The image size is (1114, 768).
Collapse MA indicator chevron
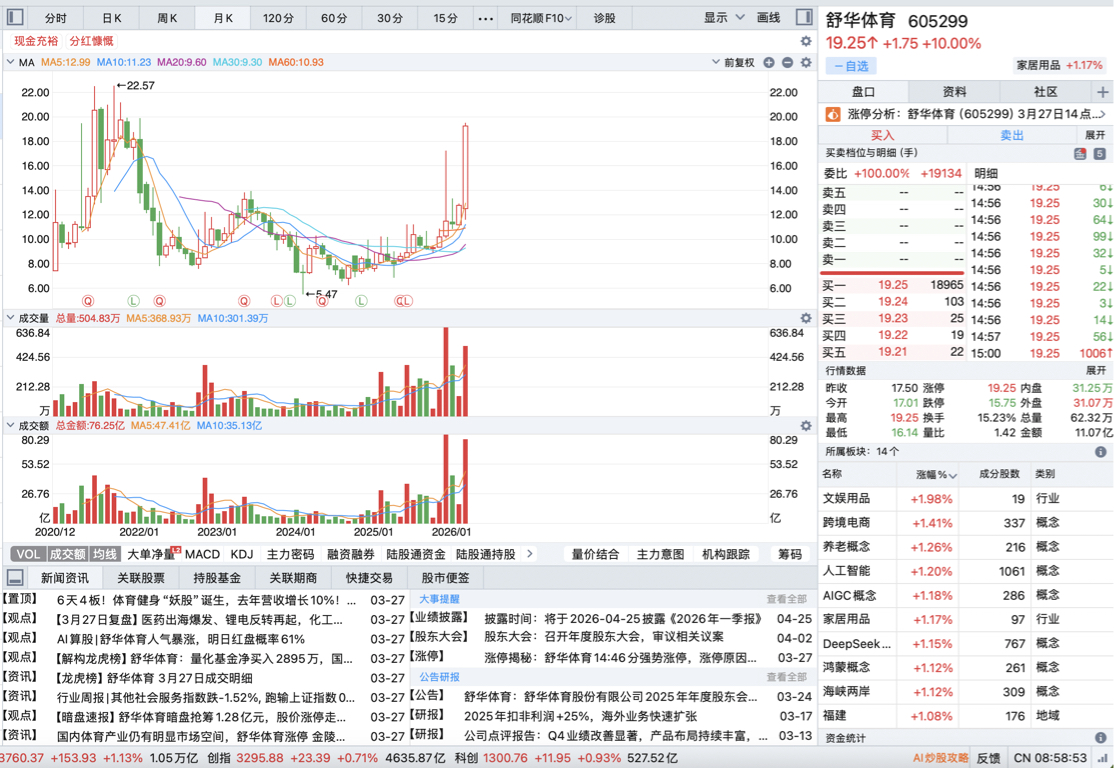[11, 63]
